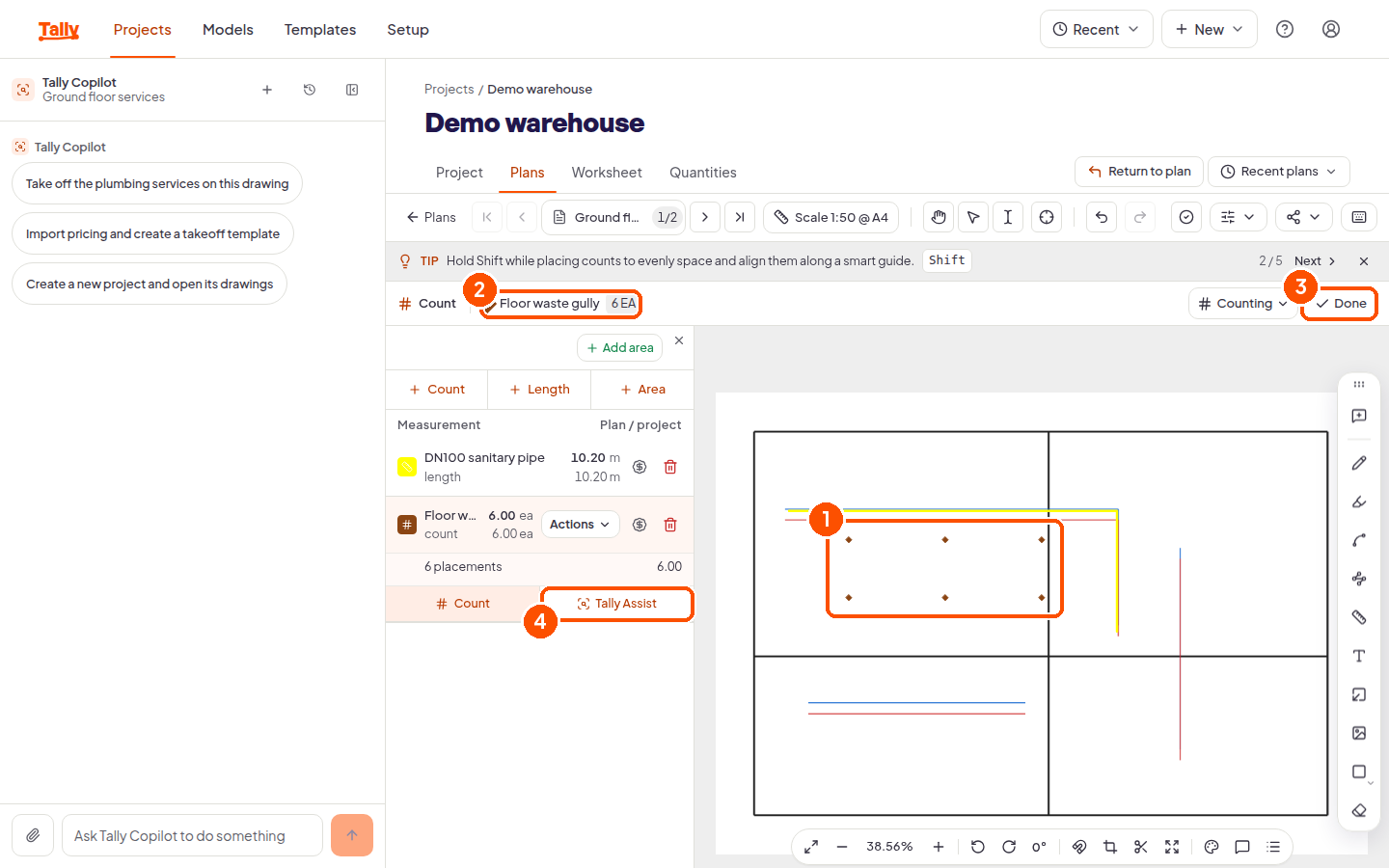Click the crop tool icon
Screen dimensions: 1389x868
(x=1110, y=847)
